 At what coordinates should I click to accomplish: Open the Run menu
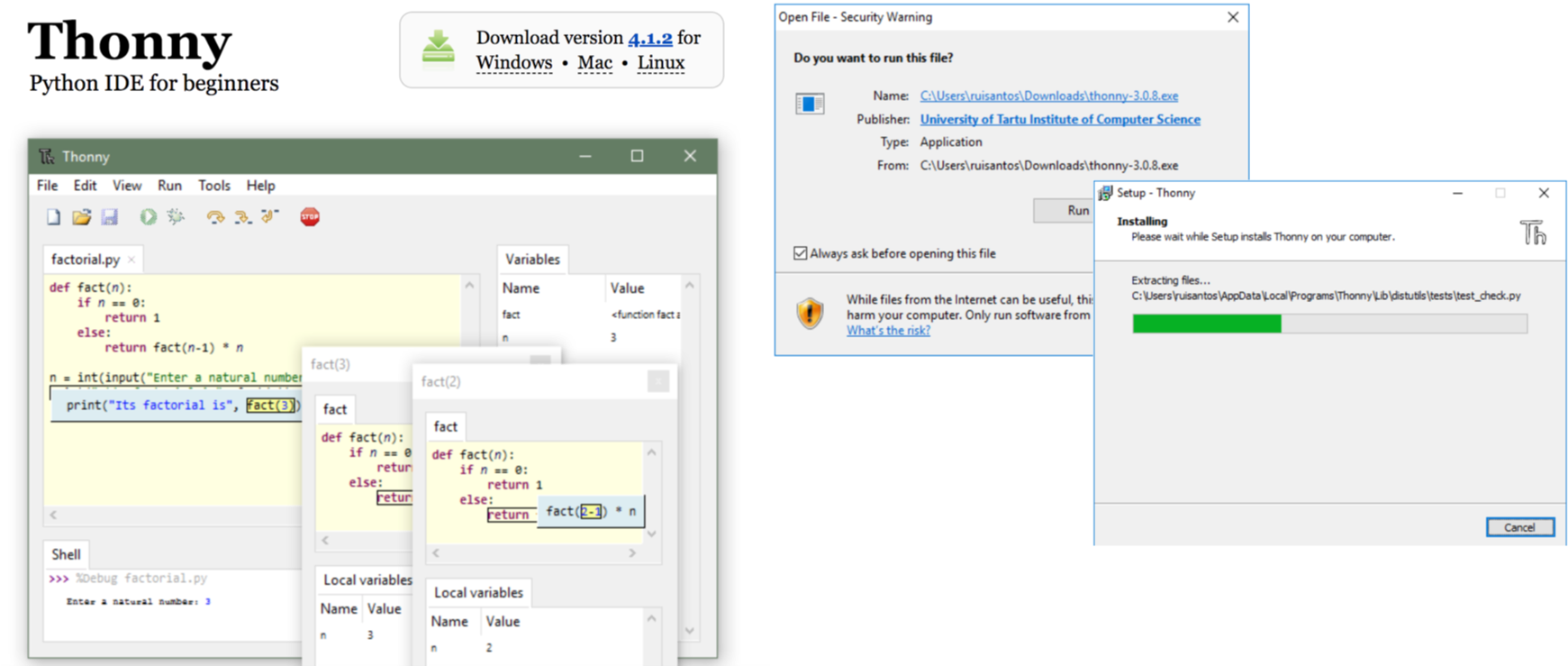169,186
